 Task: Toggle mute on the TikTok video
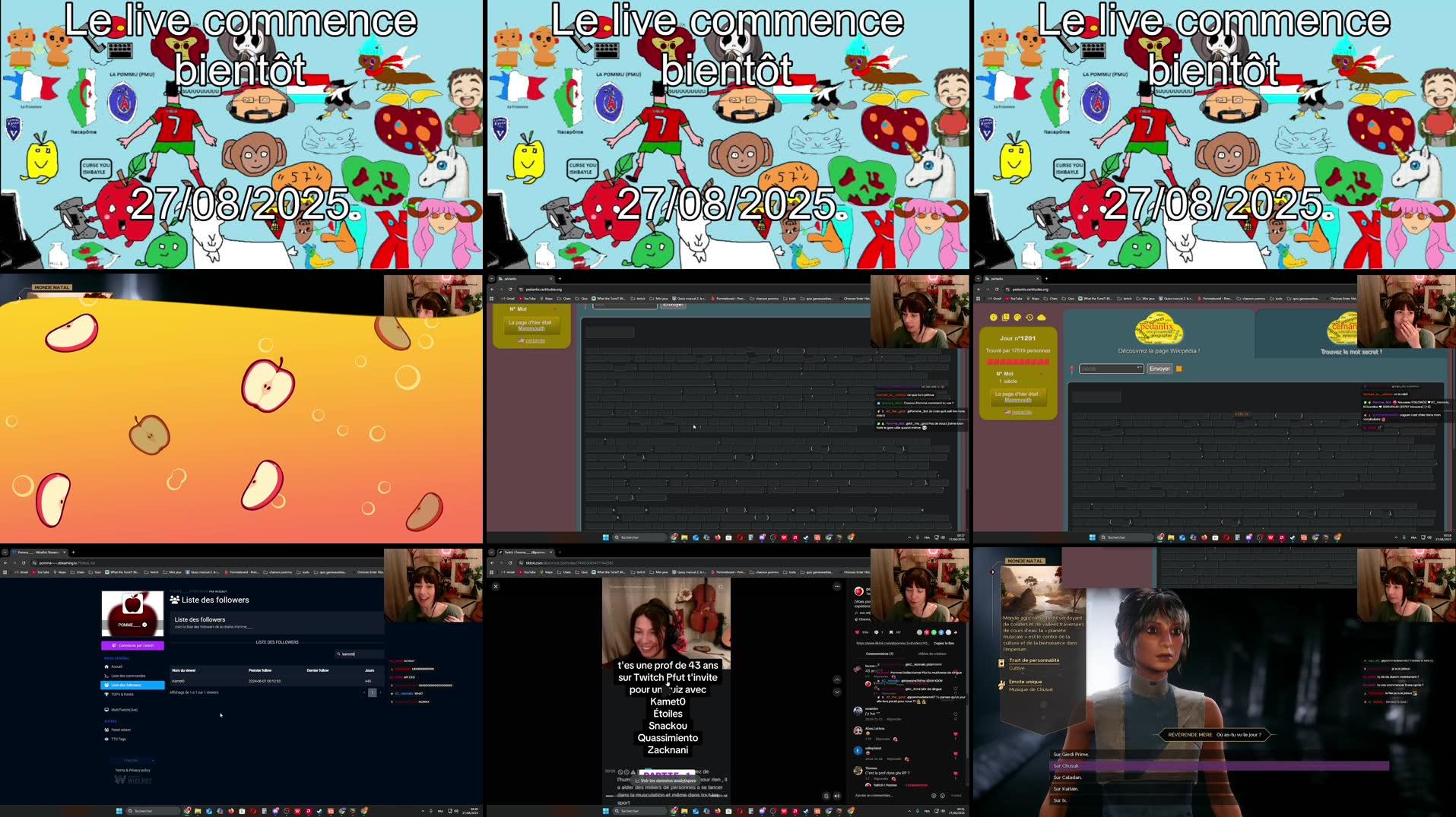coord(837,796)
